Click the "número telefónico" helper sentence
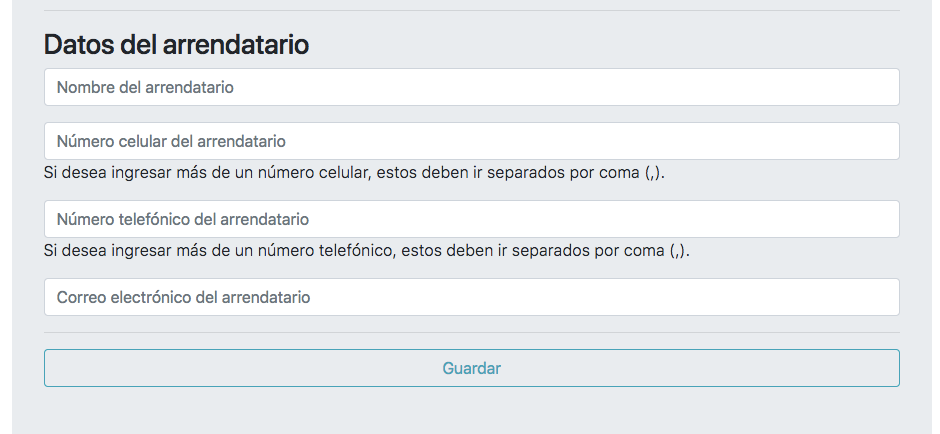Image resolution: width=940 pixels, height=434 pixels. coord(366,250)
